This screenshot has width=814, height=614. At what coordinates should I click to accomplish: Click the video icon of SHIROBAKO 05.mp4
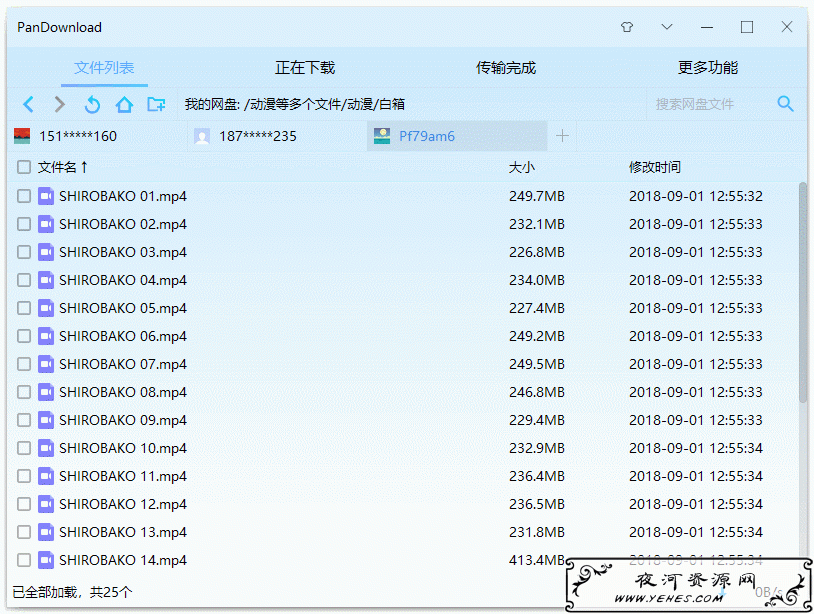[46, 308]
